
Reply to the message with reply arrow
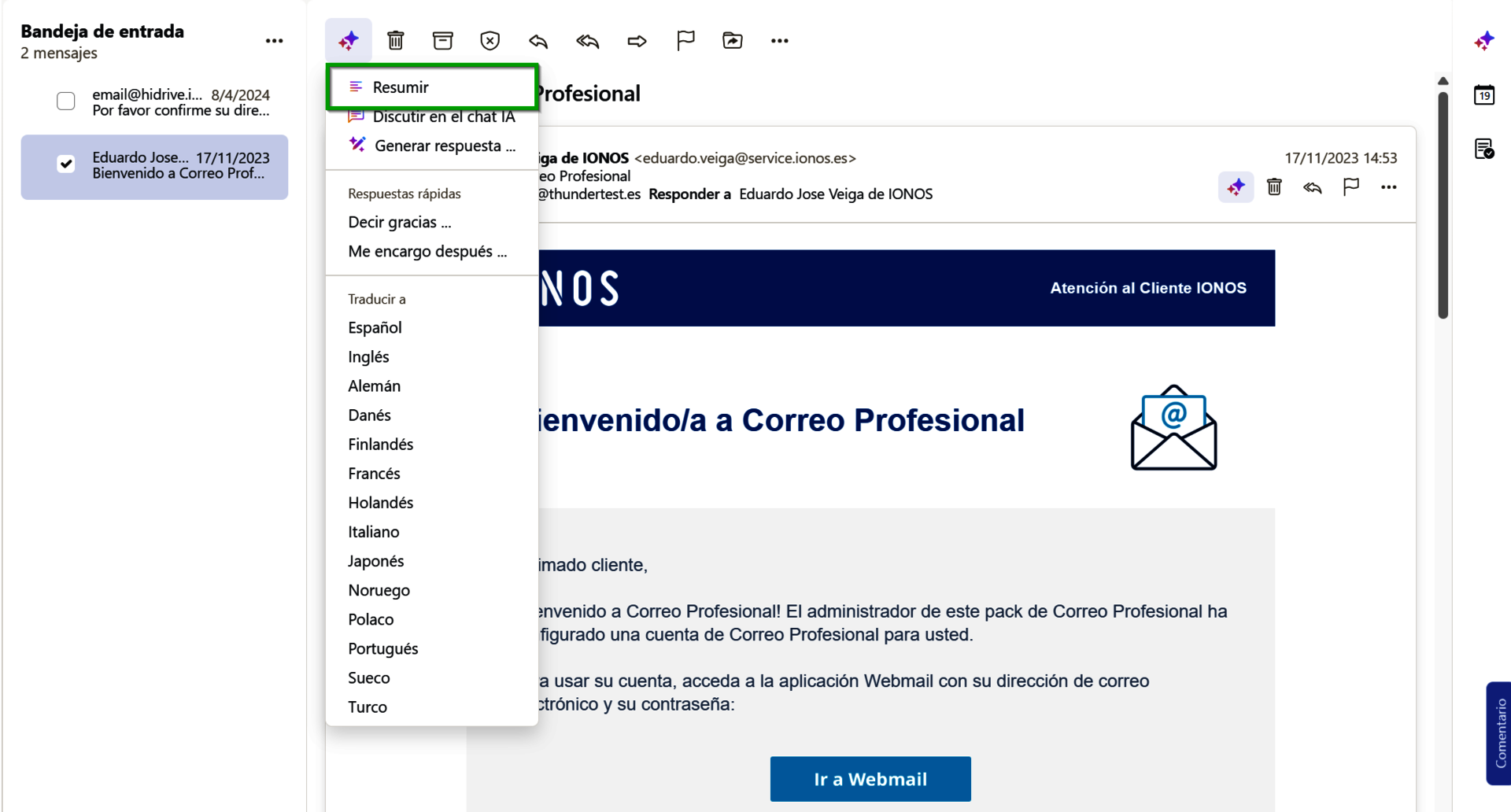tap(538, 40)
